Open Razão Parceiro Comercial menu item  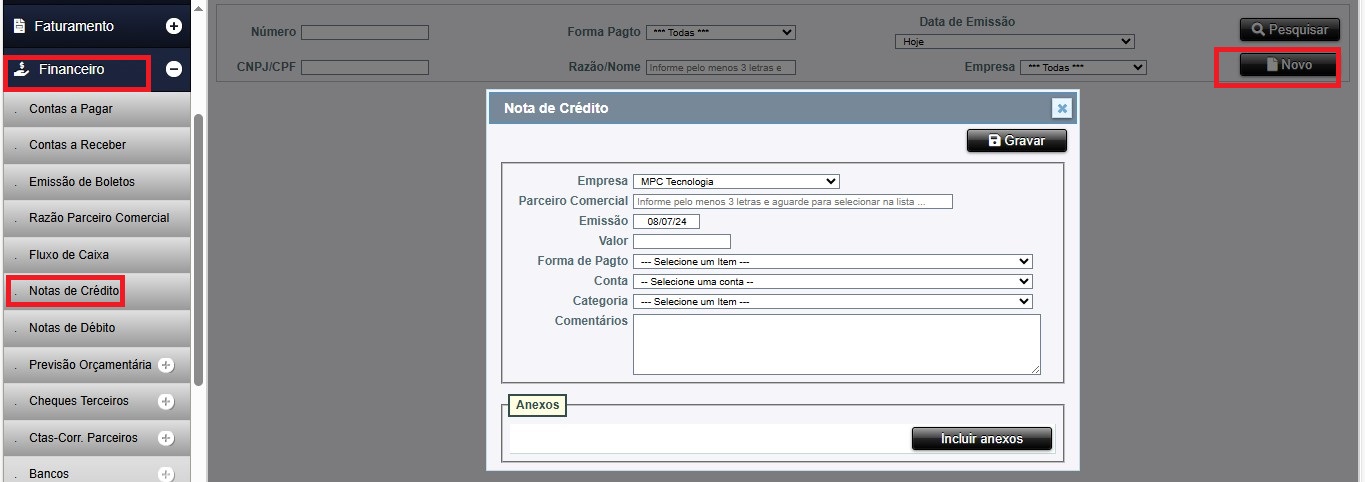click(x=95, y=218)
